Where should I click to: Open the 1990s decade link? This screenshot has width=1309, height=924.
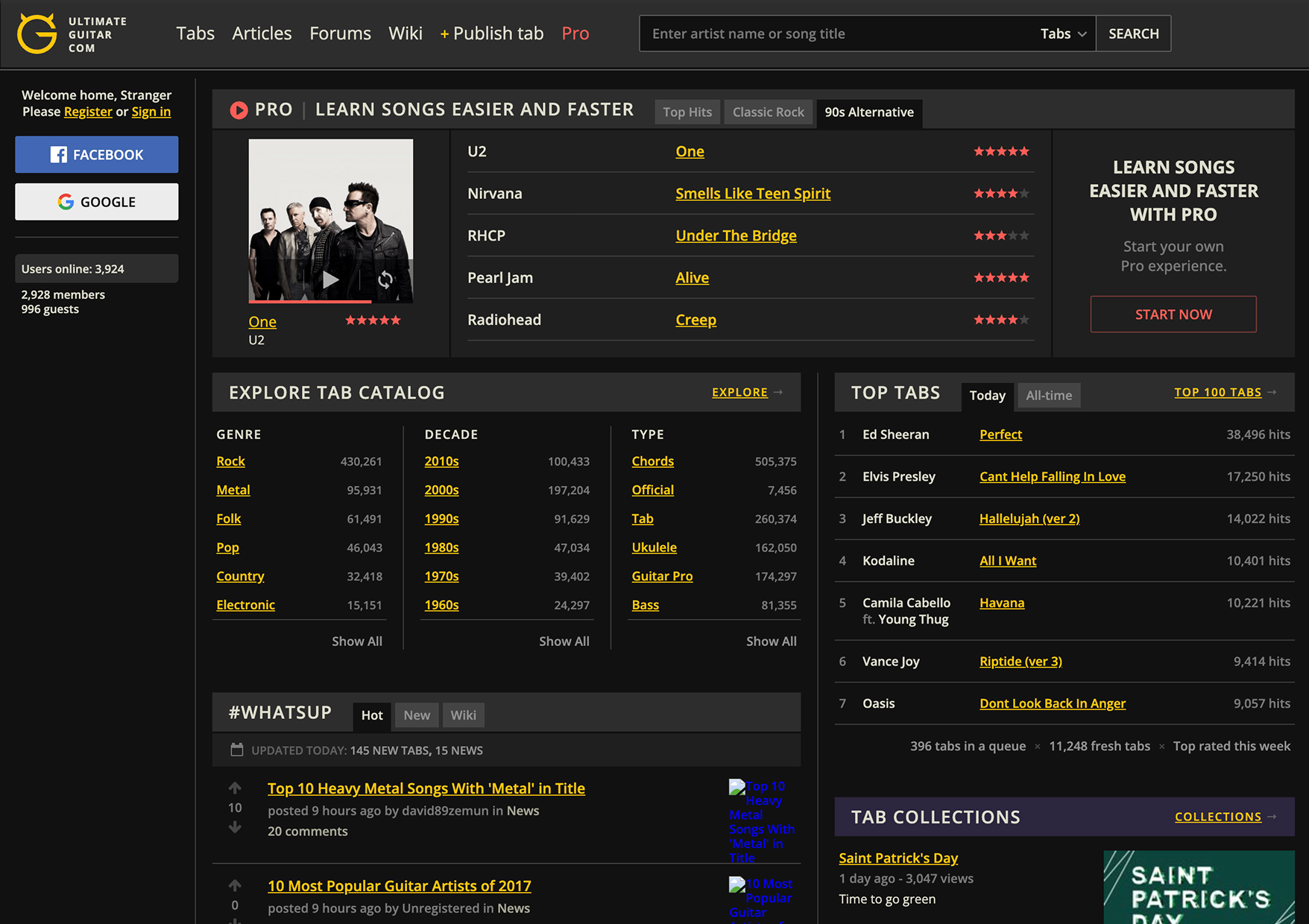441,519
